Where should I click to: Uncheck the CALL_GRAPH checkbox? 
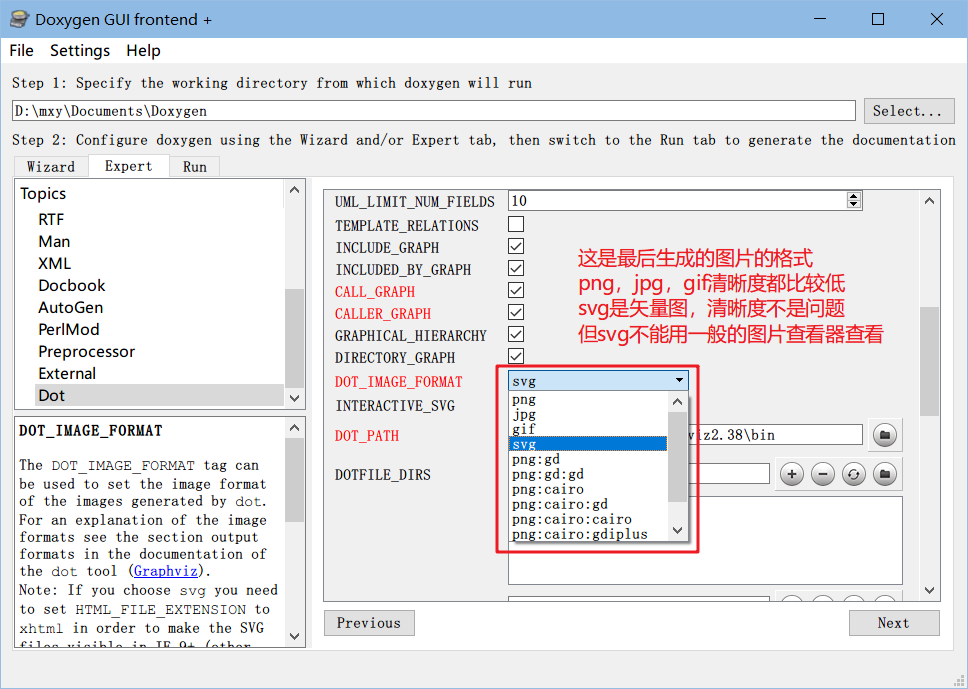(x=516, y=291)
